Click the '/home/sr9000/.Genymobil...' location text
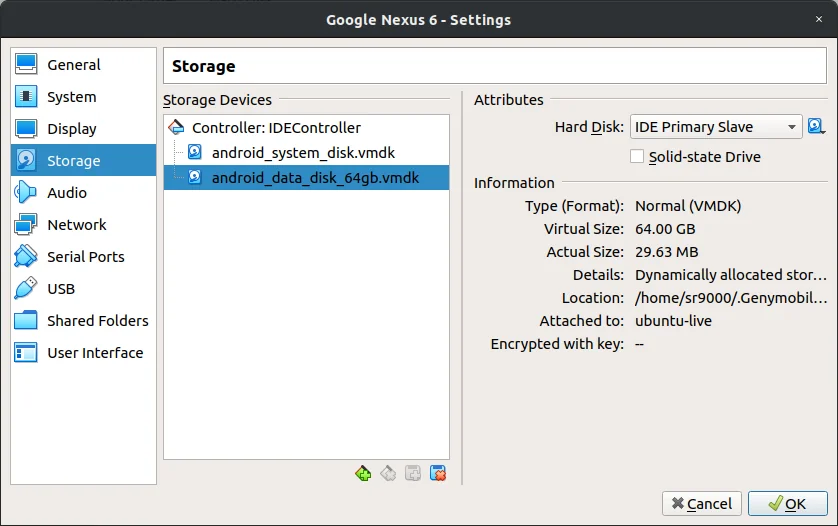This screenshot has height=526, width=838. 731,298
